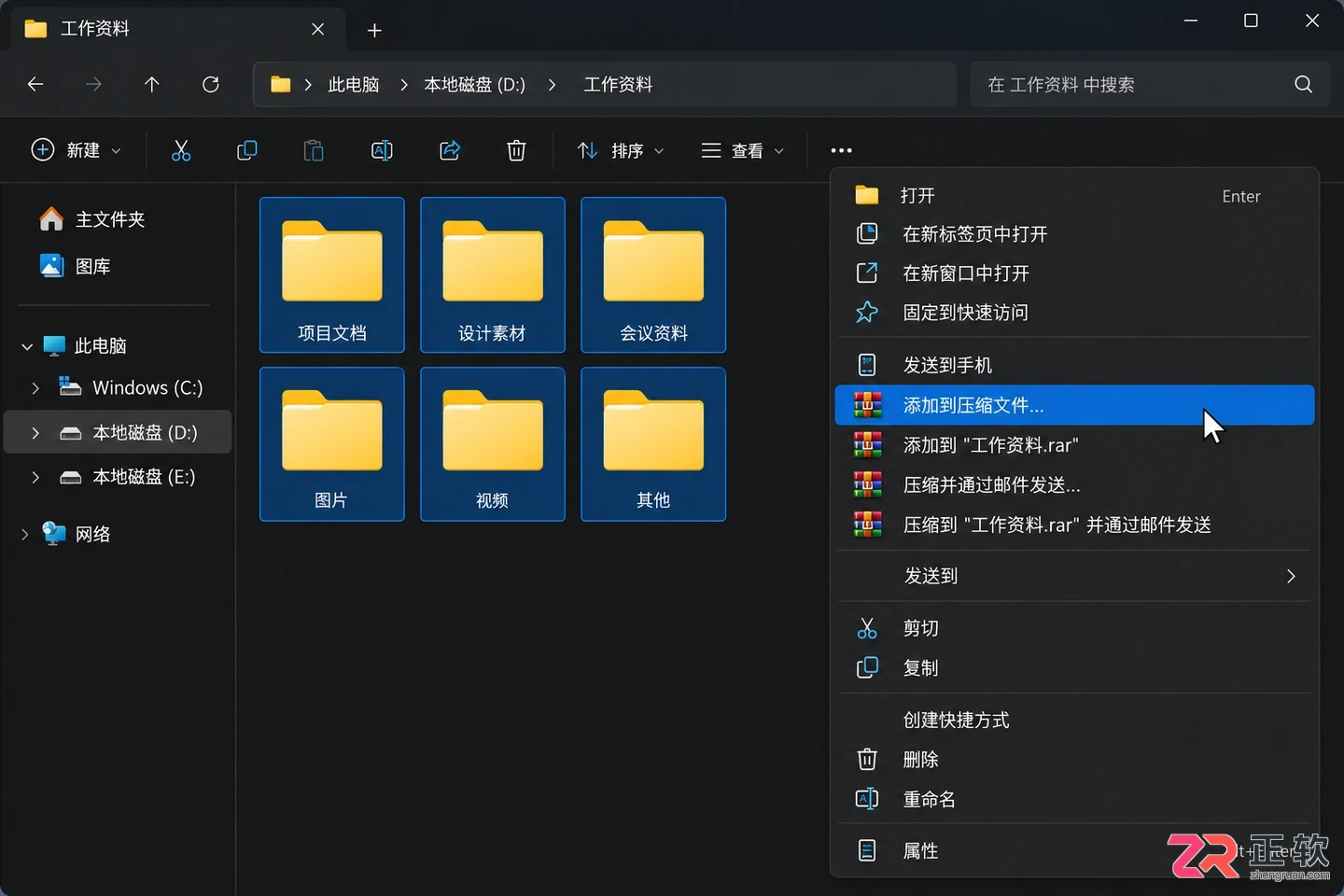Open the 排序 sort dropdown

621,150
